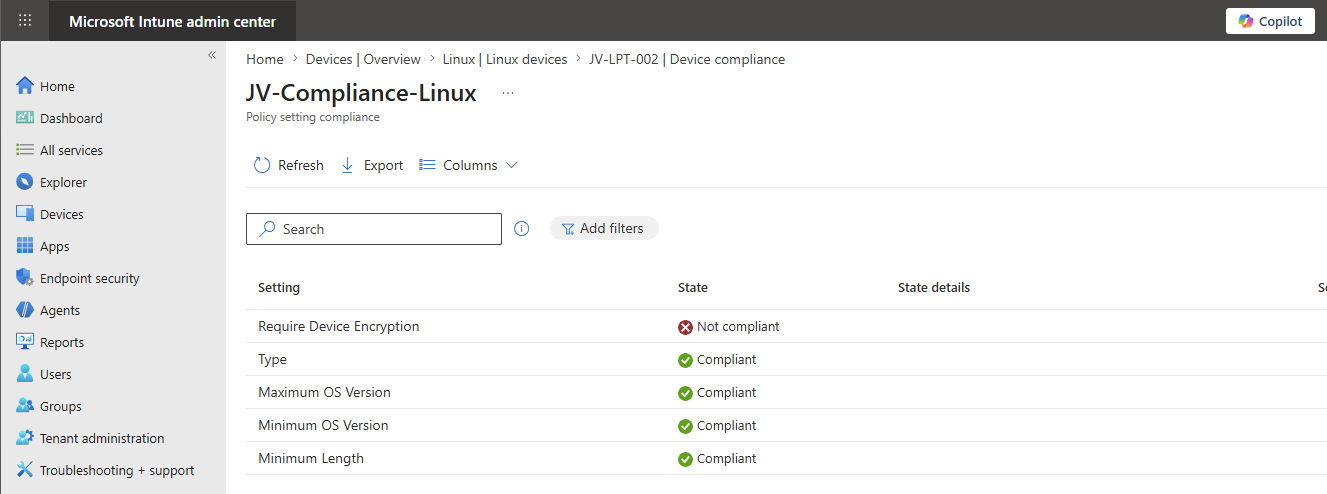The height and width of the screenshot is (494, 1327).
Task: Click the Microsoft Intune admin center title
Action: (172, 21)
